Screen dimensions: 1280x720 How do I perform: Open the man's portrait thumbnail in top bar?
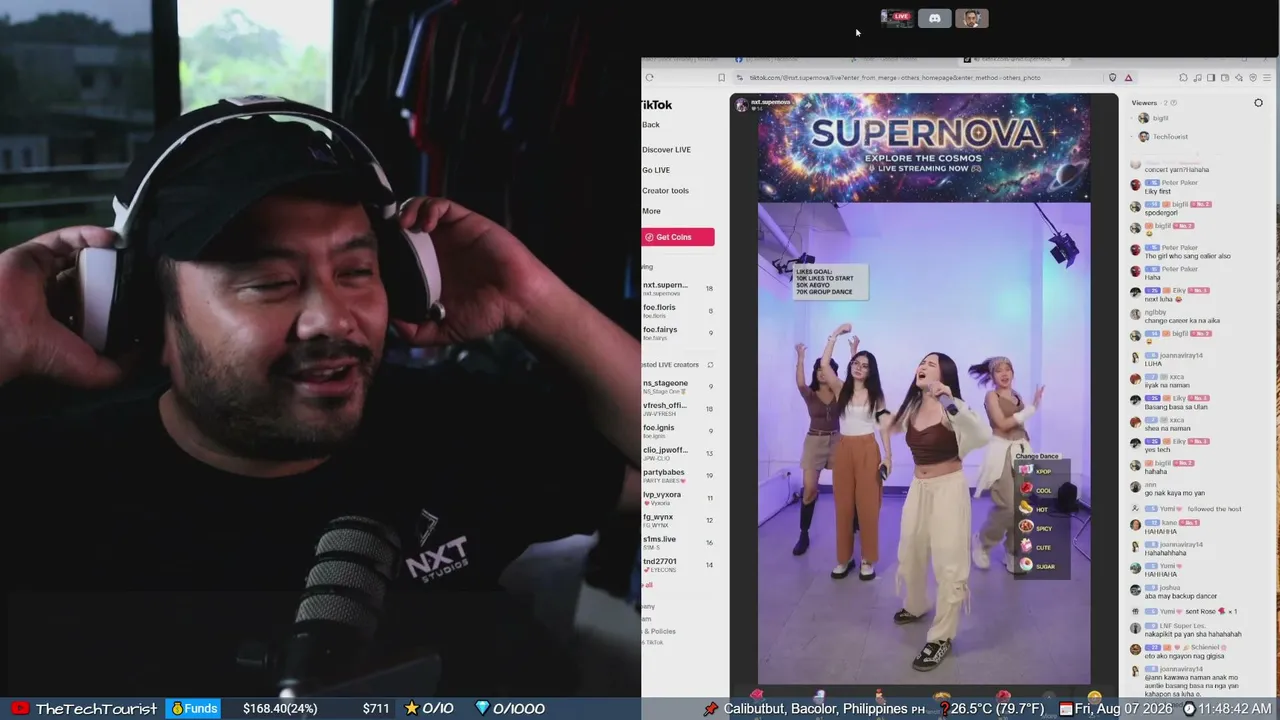(972, 18)
